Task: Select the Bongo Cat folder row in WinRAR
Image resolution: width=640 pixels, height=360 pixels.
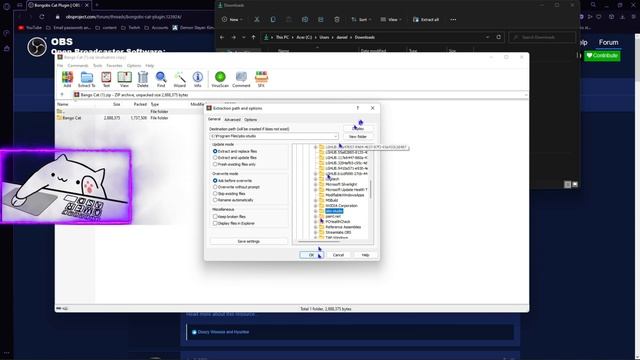Action: [x=129, y=118]
